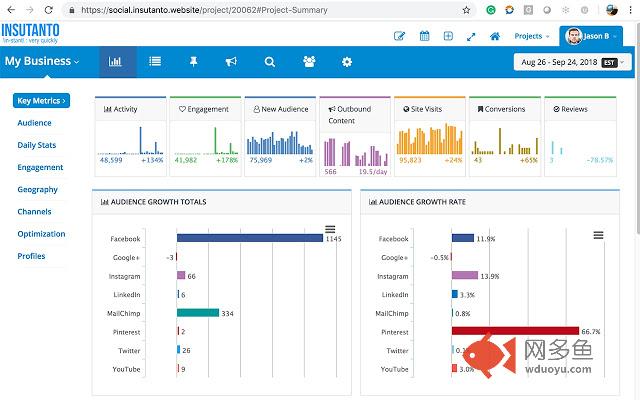640x400 pixels.
Task: Open Geography in the sidebar
Action: pos(38,190)
